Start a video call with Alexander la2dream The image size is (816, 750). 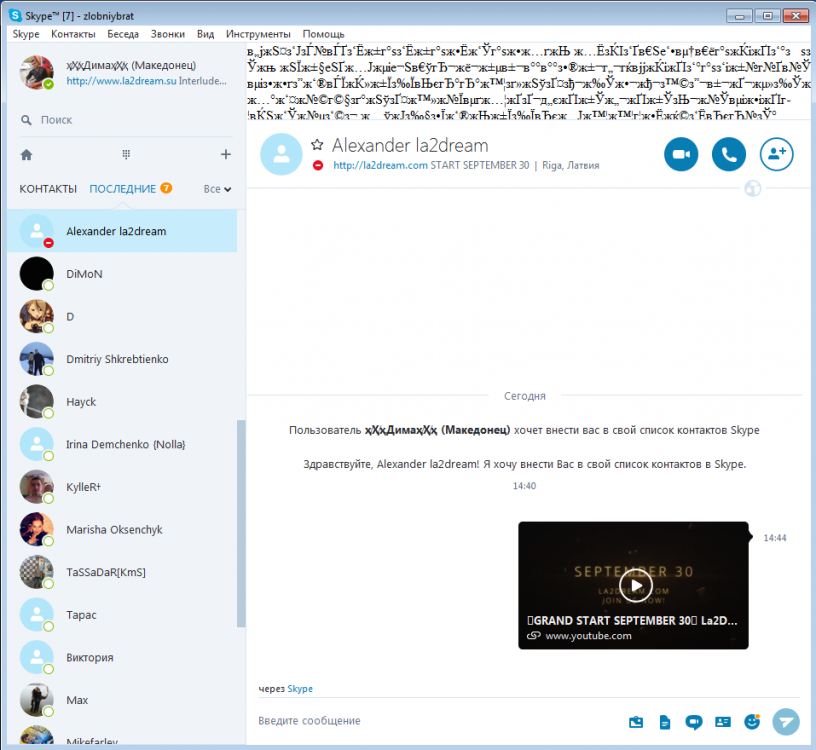click(x=681, y=154)
